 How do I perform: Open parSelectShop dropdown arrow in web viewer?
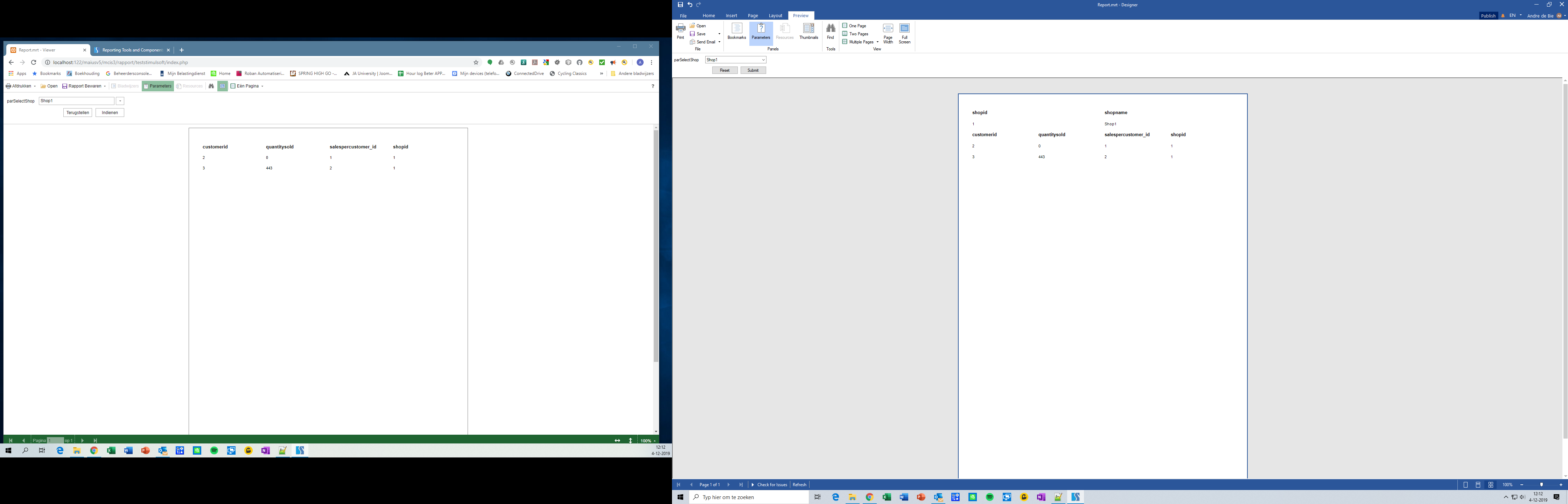point(120,101)
